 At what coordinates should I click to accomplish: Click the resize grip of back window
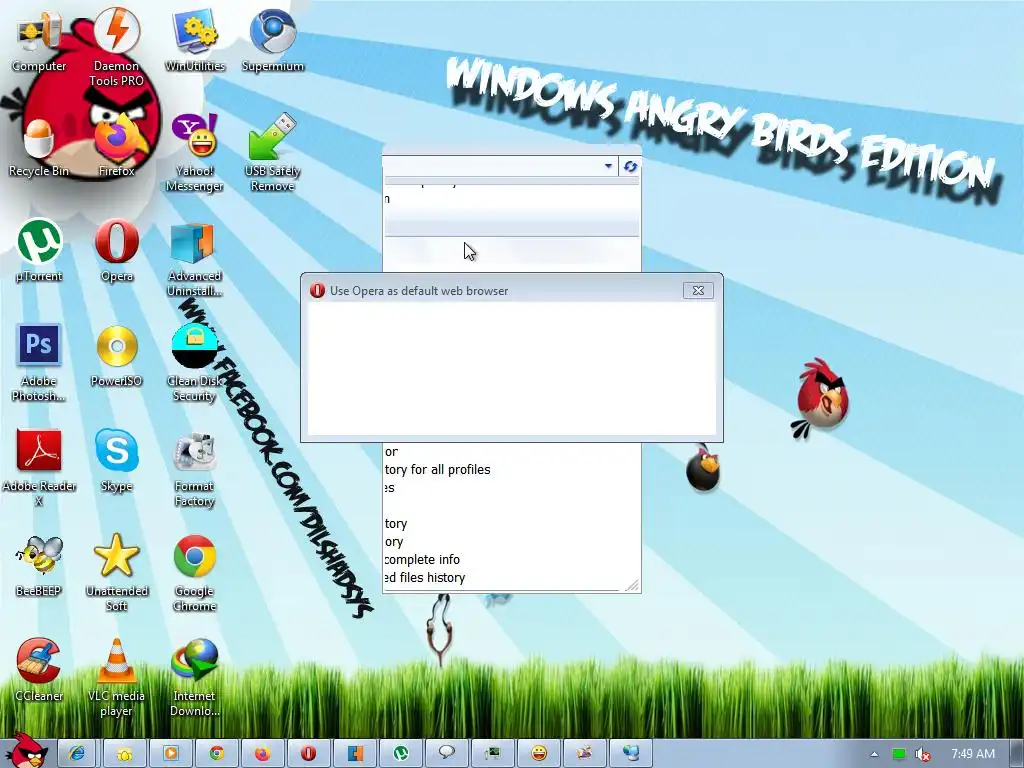[x=632, y=585]
